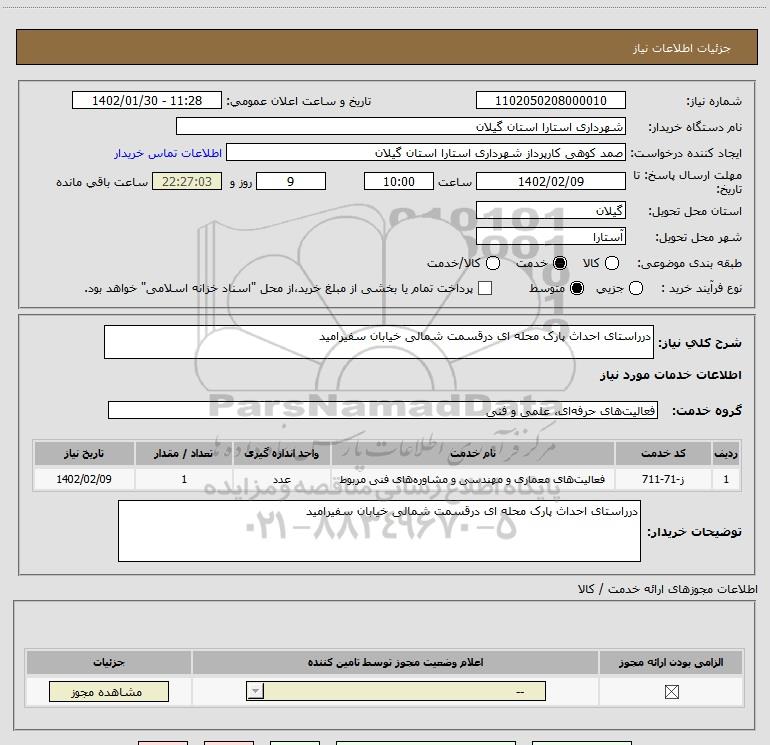This screenshot has height=745, width=770.
Task: Click the شهر محل تحویل field آستارا
Action: click(550, 237)
